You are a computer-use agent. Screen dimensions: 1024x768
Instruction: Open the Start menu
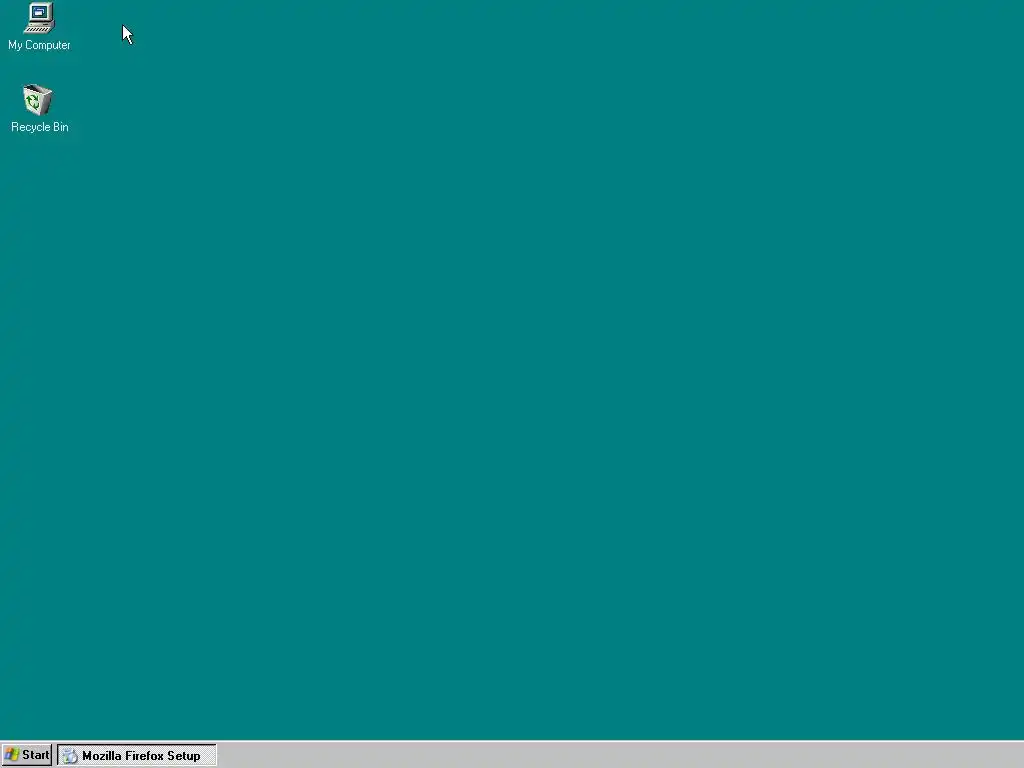pyautogui.click(x=27, y=755)
